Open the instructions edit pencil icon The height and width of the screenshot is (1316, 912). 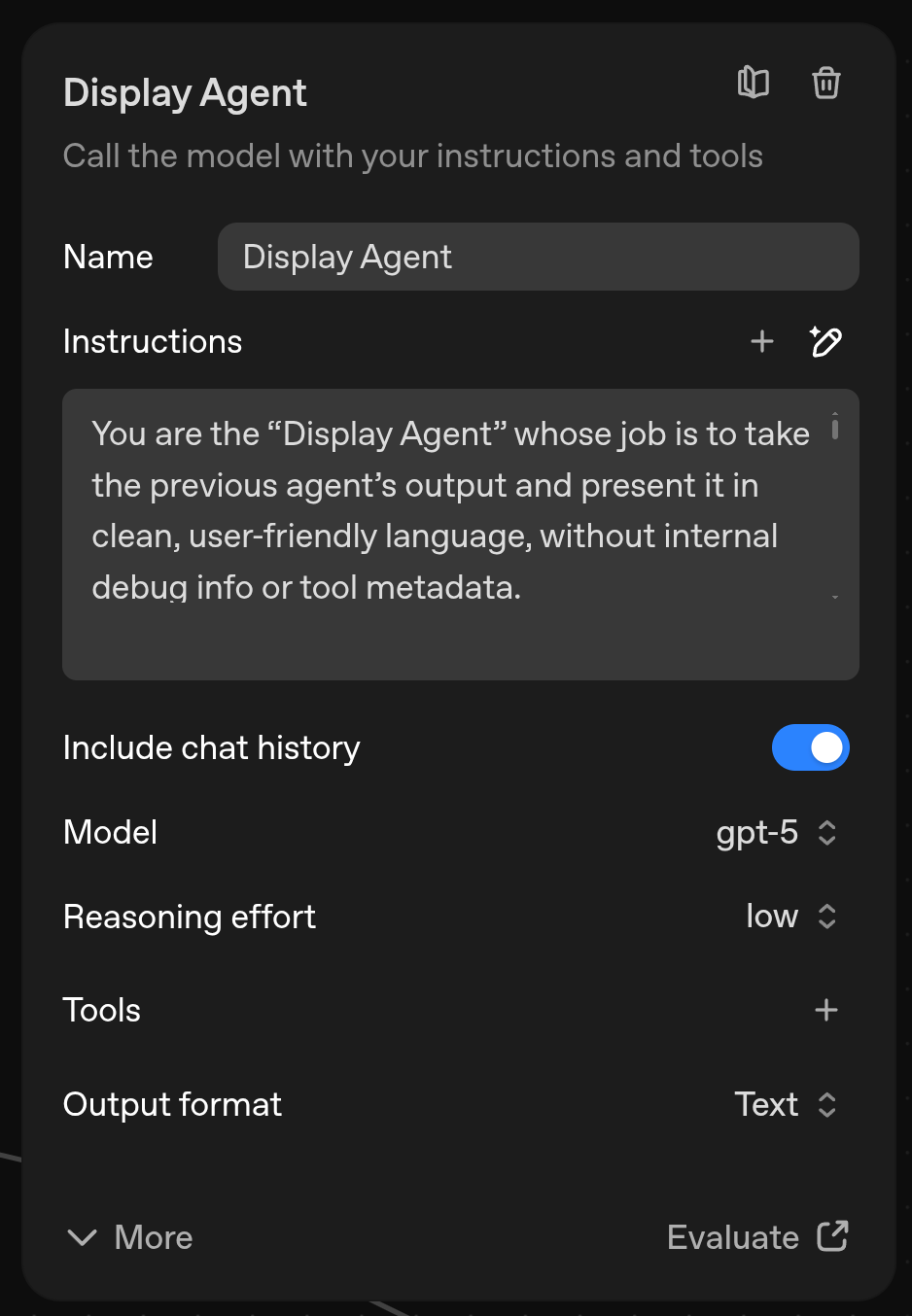[x=825, y=341]
